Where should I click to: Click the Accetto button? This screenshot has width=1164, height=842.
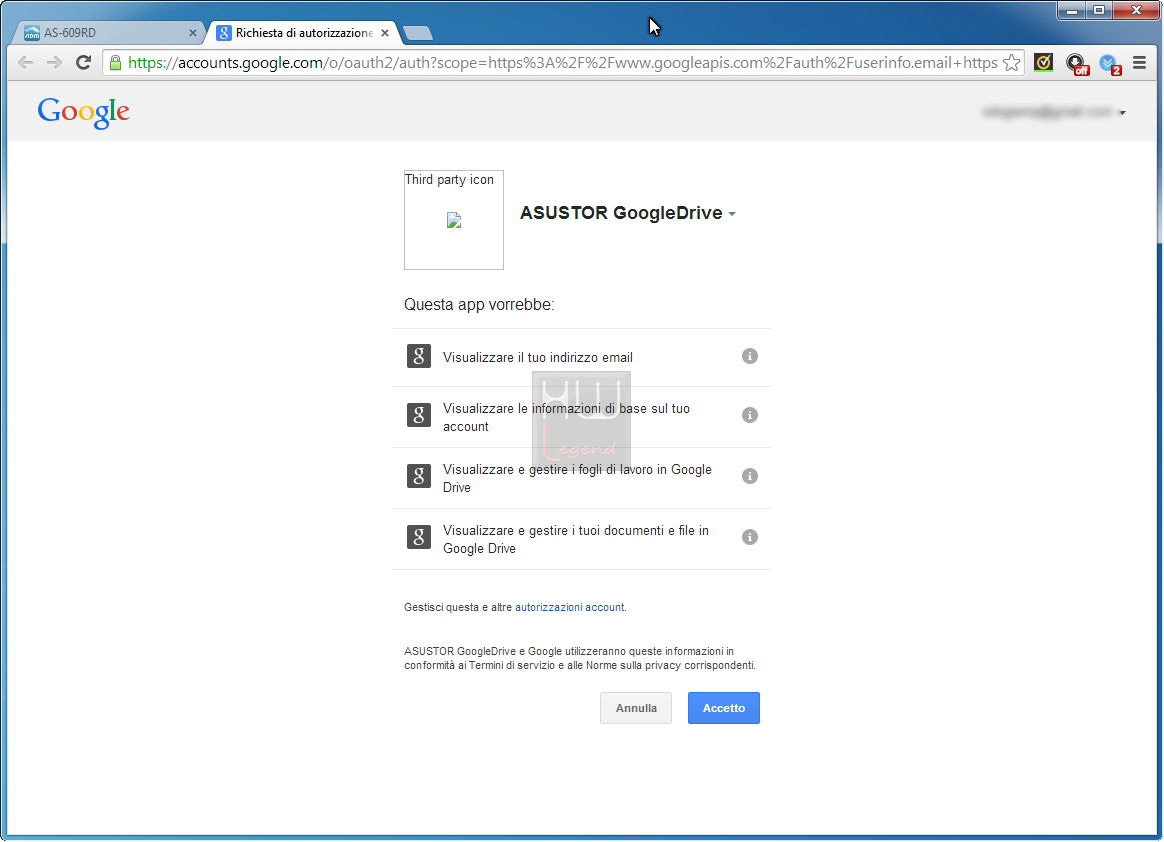pos(724,708)
